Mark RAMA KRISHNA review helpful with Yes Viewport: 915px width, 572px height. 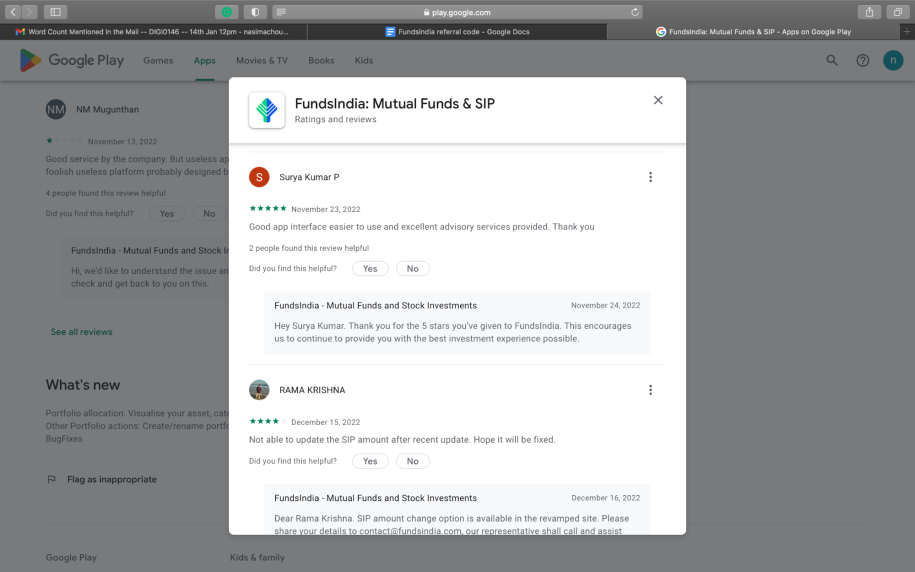[x=370, y=461]
